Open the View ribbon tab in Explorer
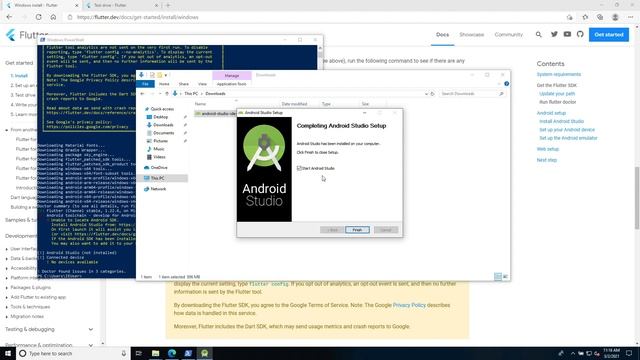The height and width of the screenshot is (360, 640). tap(202, 84)
